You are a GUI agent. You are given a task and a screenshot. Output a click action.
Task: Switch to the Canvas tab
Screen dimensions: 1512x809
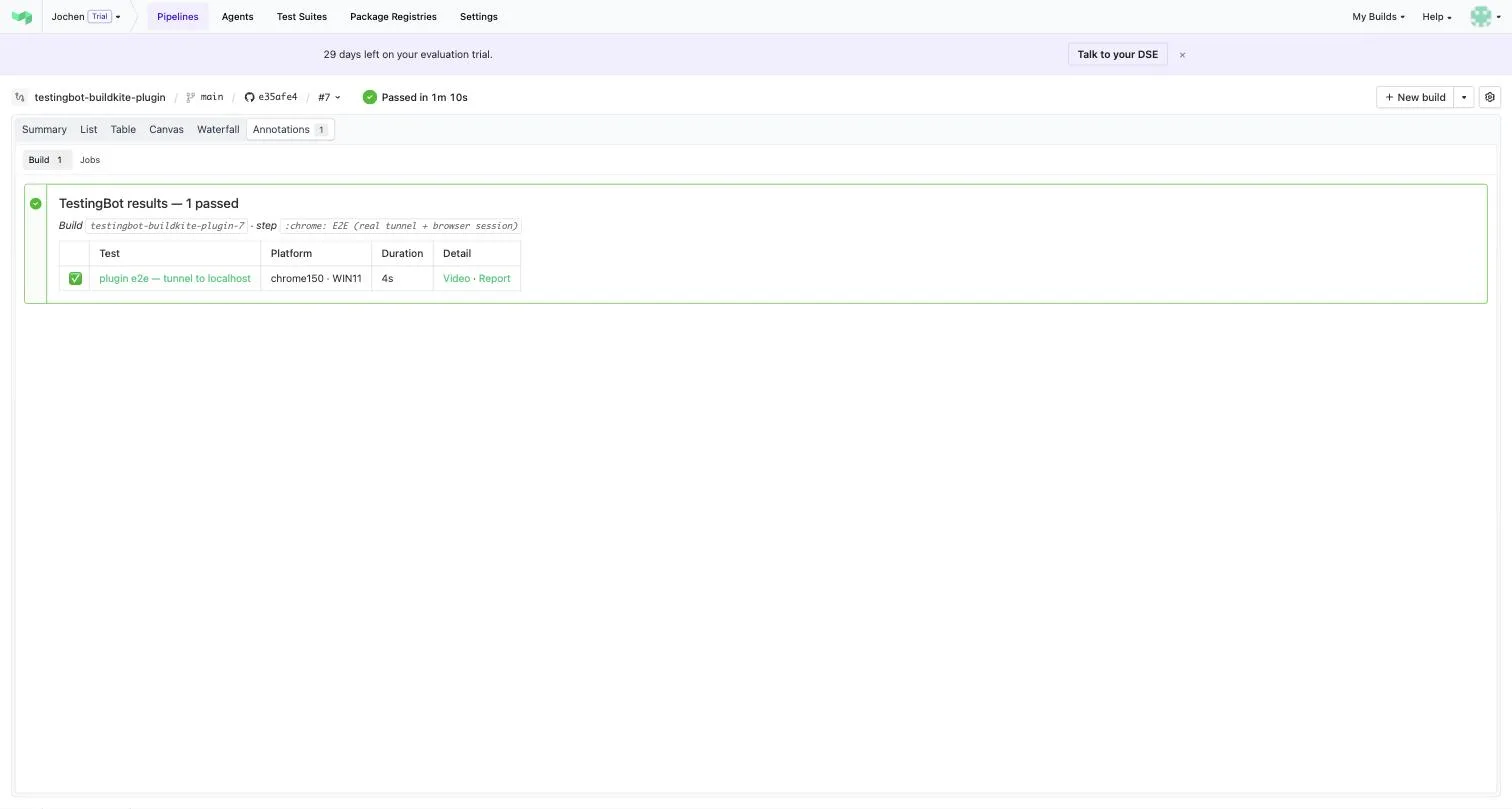166,130
